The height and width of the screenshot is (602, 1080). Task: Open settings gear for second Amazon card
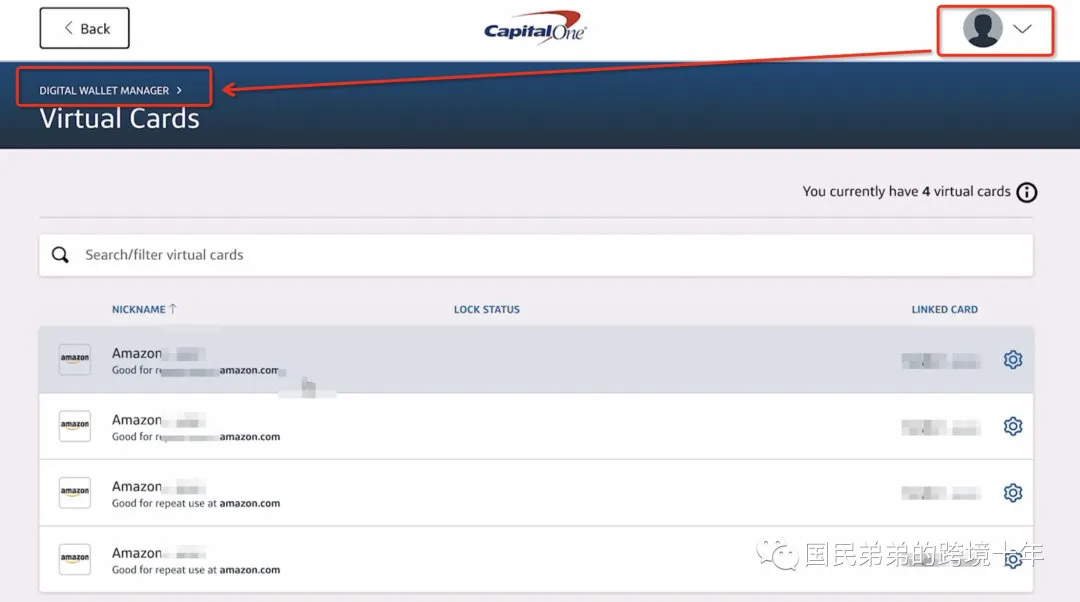1012,427
